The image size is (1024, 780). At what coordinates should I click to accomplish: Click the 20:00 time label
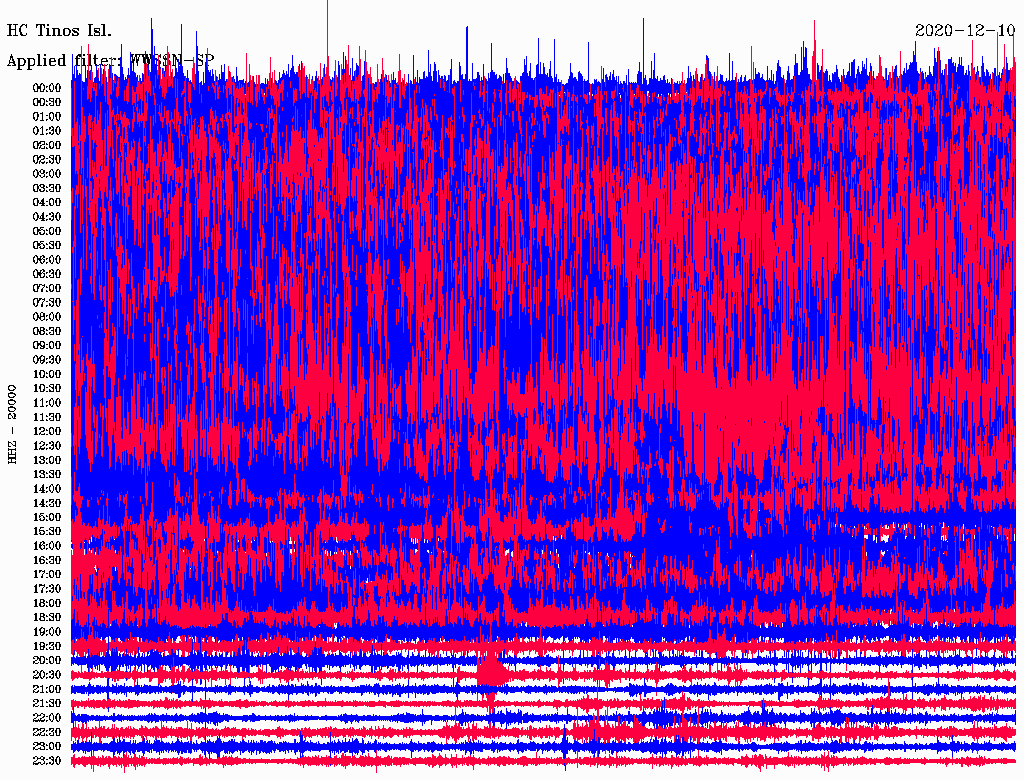[46, 660]
